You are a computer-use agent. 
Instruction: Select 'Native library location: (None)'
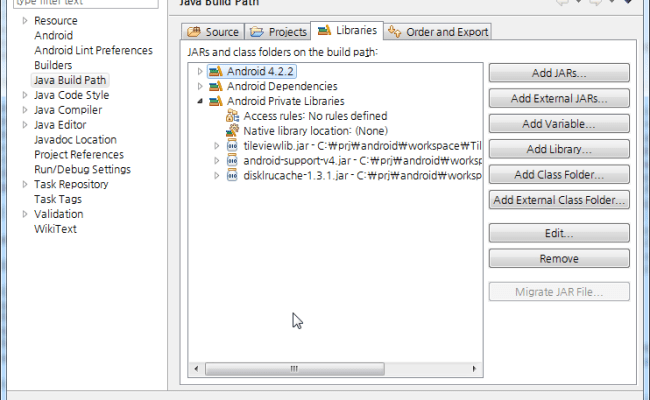315,131
